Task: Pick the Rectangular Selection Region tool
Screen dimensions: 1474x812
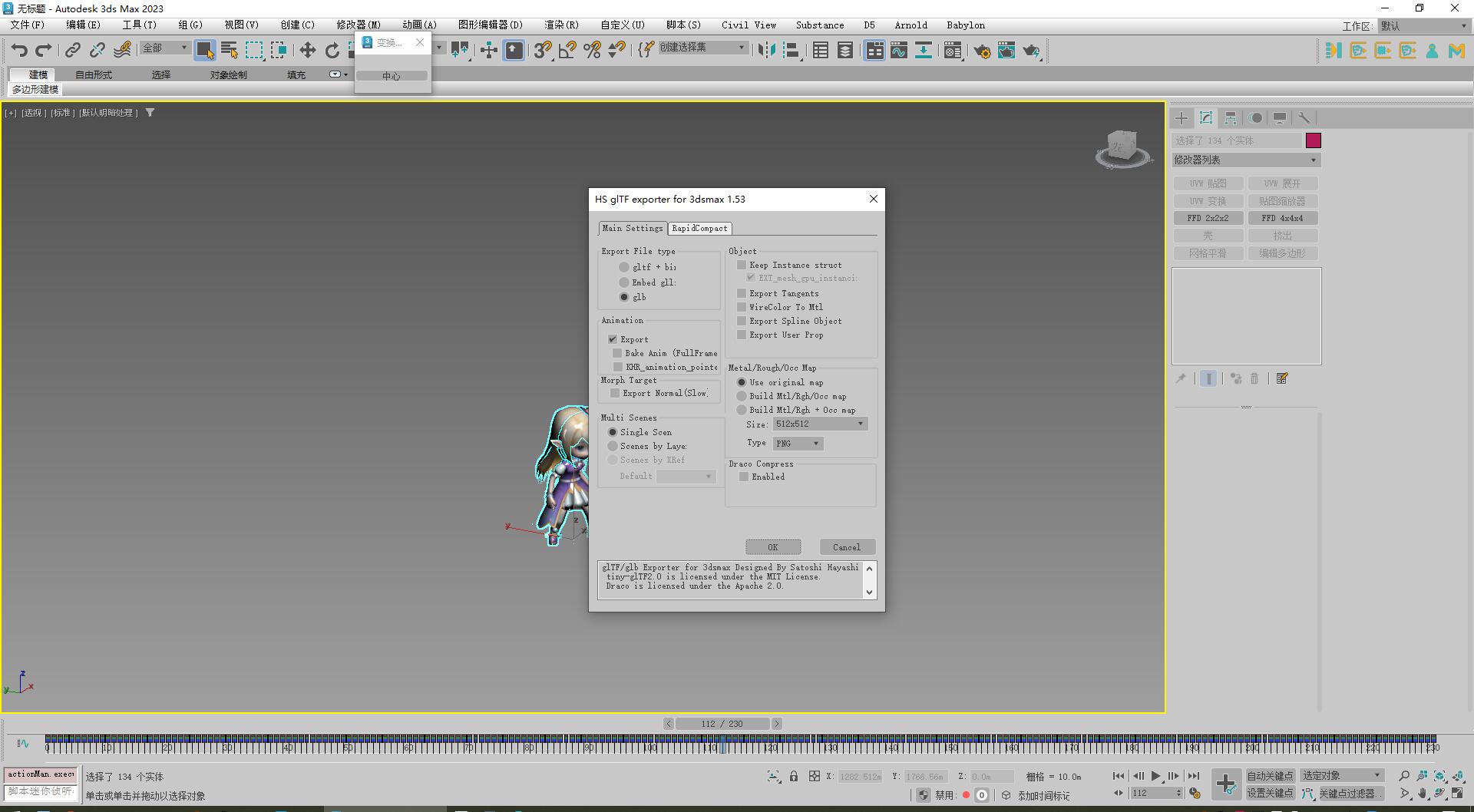Action: tap(254, 51)
